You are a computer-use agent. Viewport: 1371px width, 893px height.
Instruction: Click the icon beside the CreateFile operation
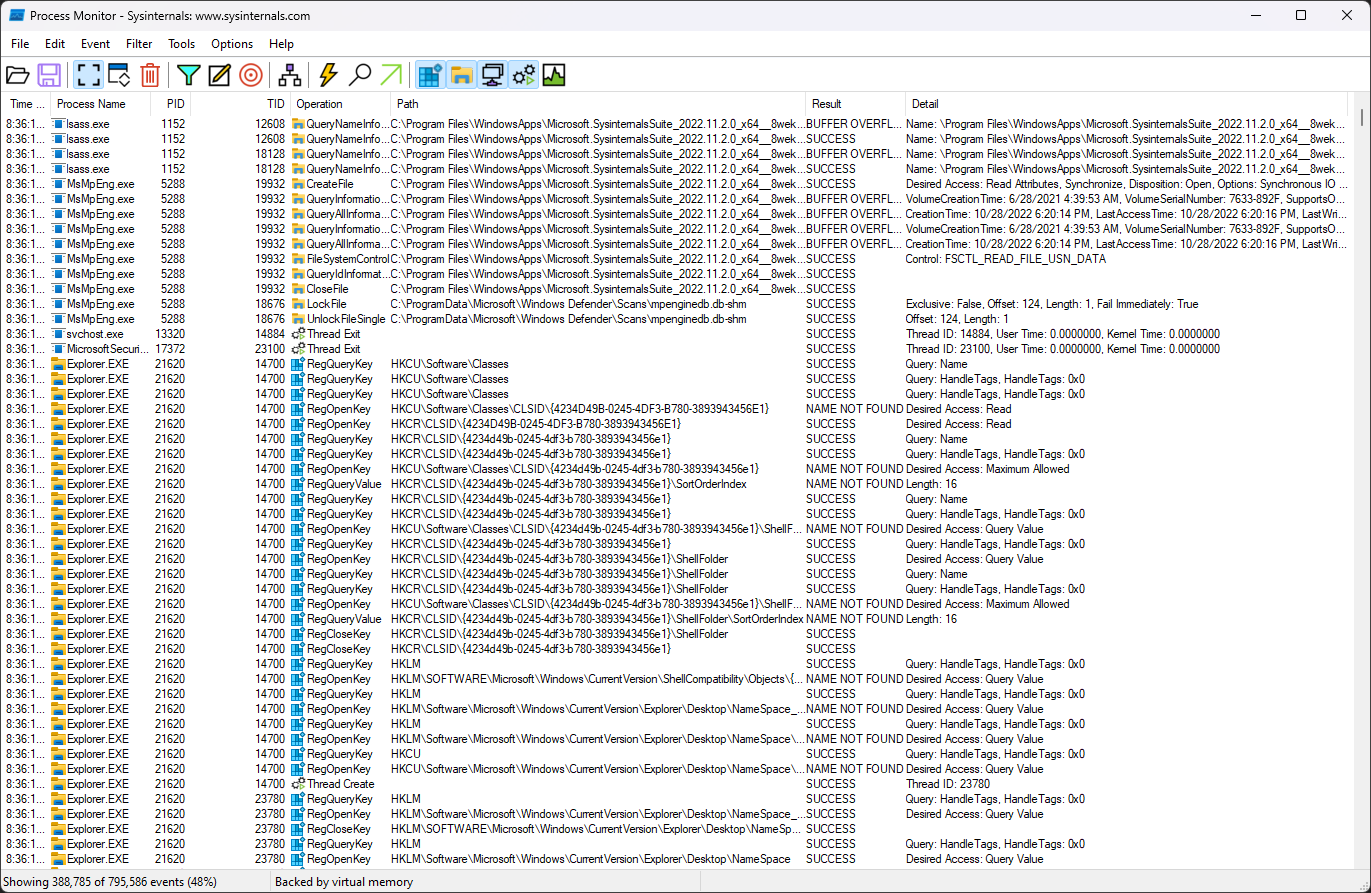(x=298, y=184)
